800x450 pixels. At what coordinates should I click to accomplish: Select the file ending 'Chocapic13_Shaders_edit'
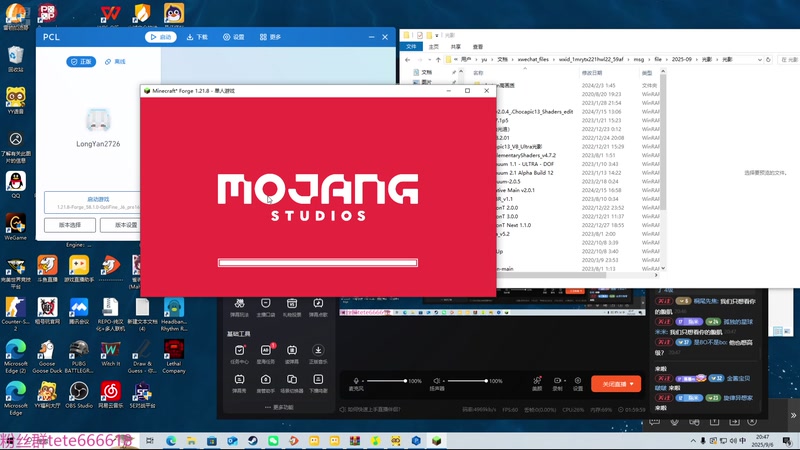tap(535, 112)
